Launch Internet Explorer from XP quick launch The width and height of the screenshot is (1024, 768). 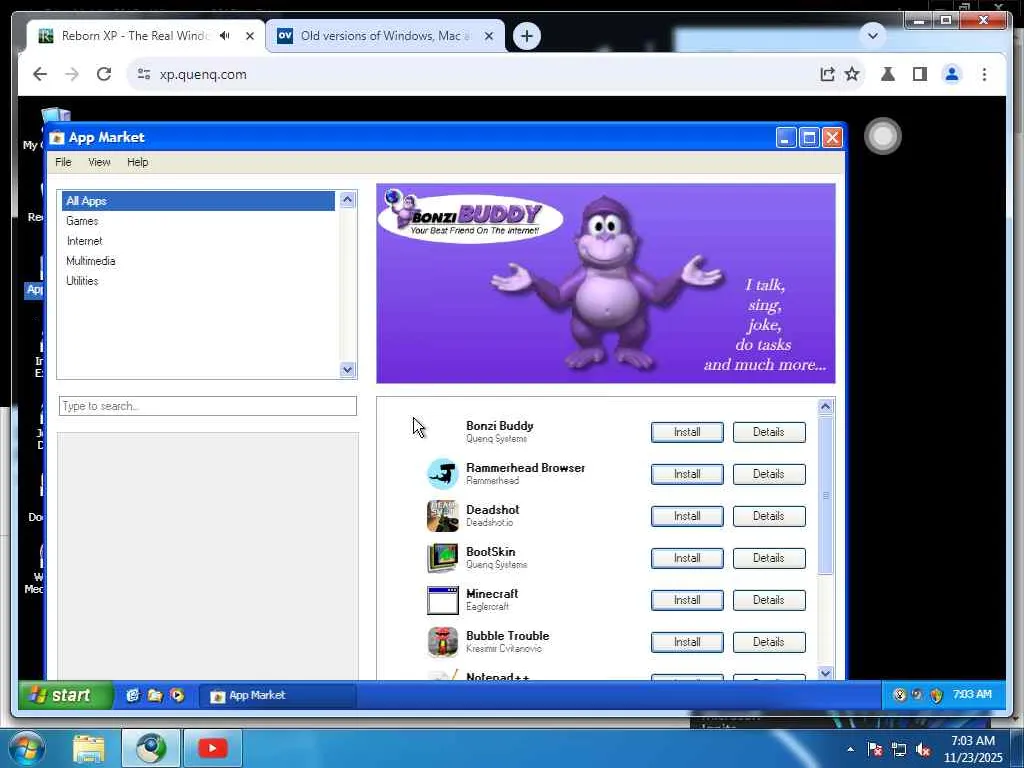[133, 696]
